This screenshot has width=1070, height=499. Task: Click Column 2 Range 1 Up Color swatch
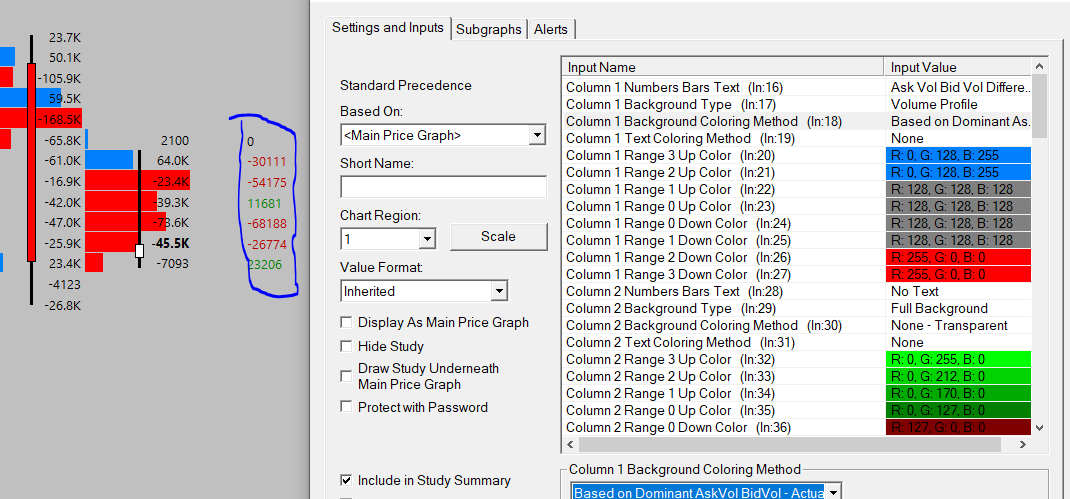[957, 394]
